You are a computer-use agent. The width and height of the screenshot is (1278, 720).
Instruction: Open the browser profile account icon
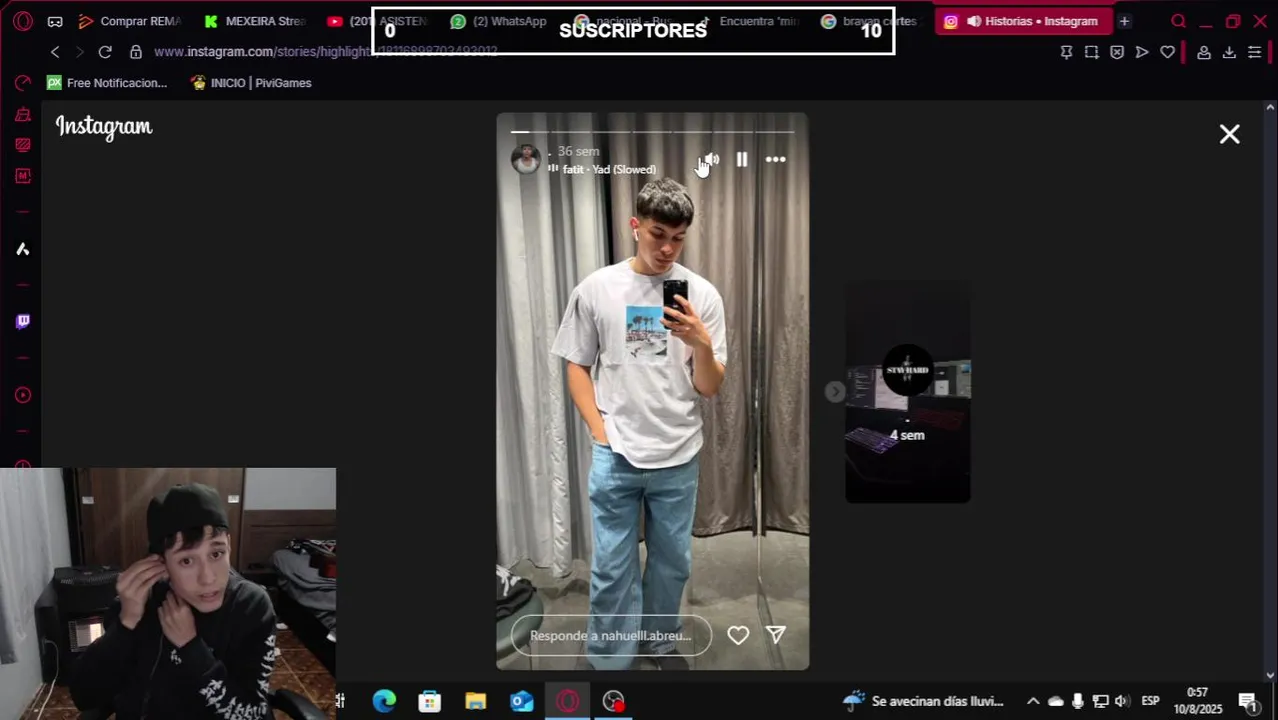(x=1204, y=52)
